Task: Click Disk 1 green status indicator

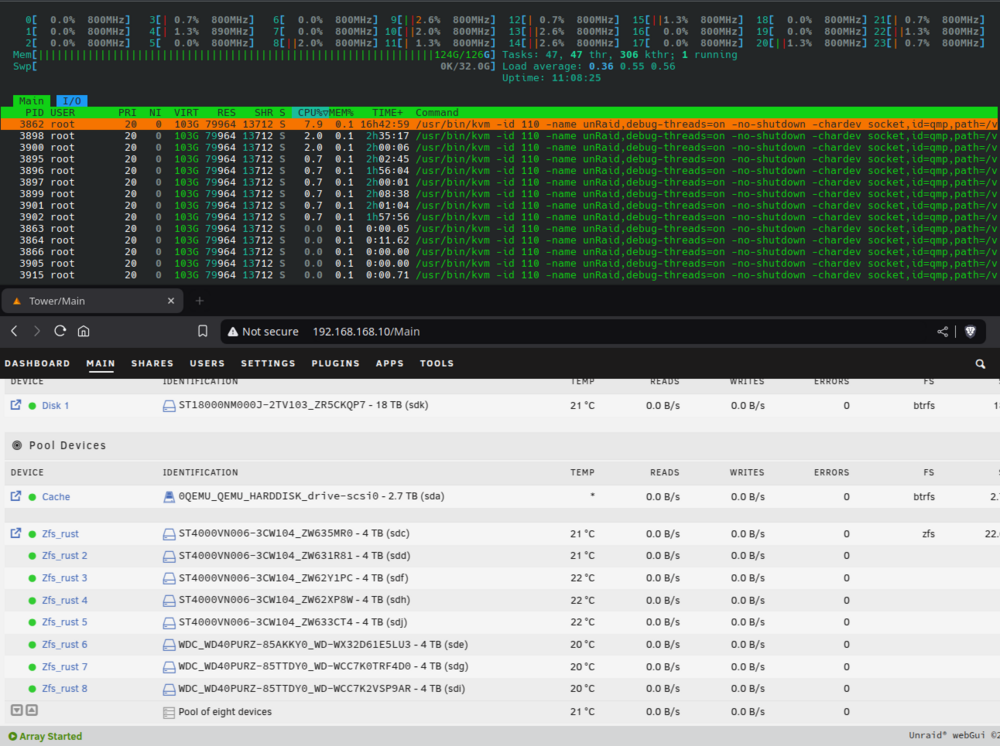Action: click(x=32, y=406)
